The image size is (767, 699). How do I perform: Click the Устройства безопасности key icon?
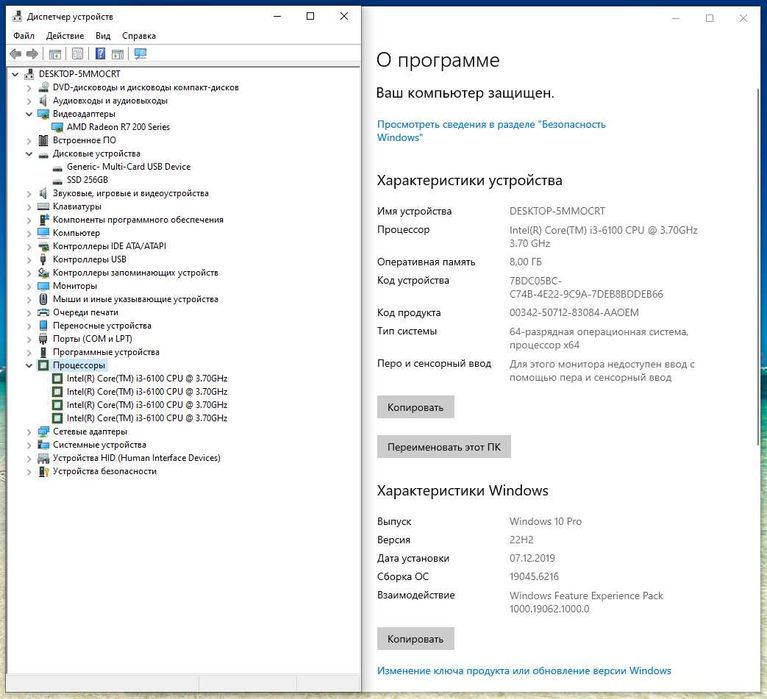tap(44, 472)
